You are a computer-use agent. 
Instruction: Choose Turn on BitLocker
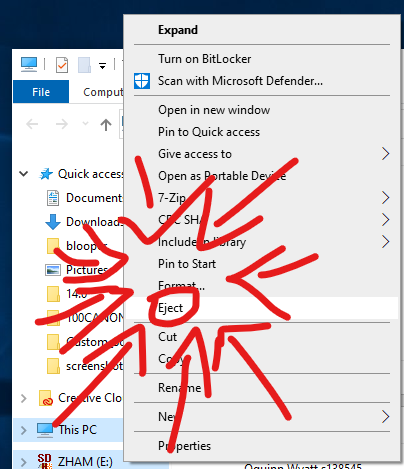click(x=204, y=59)
